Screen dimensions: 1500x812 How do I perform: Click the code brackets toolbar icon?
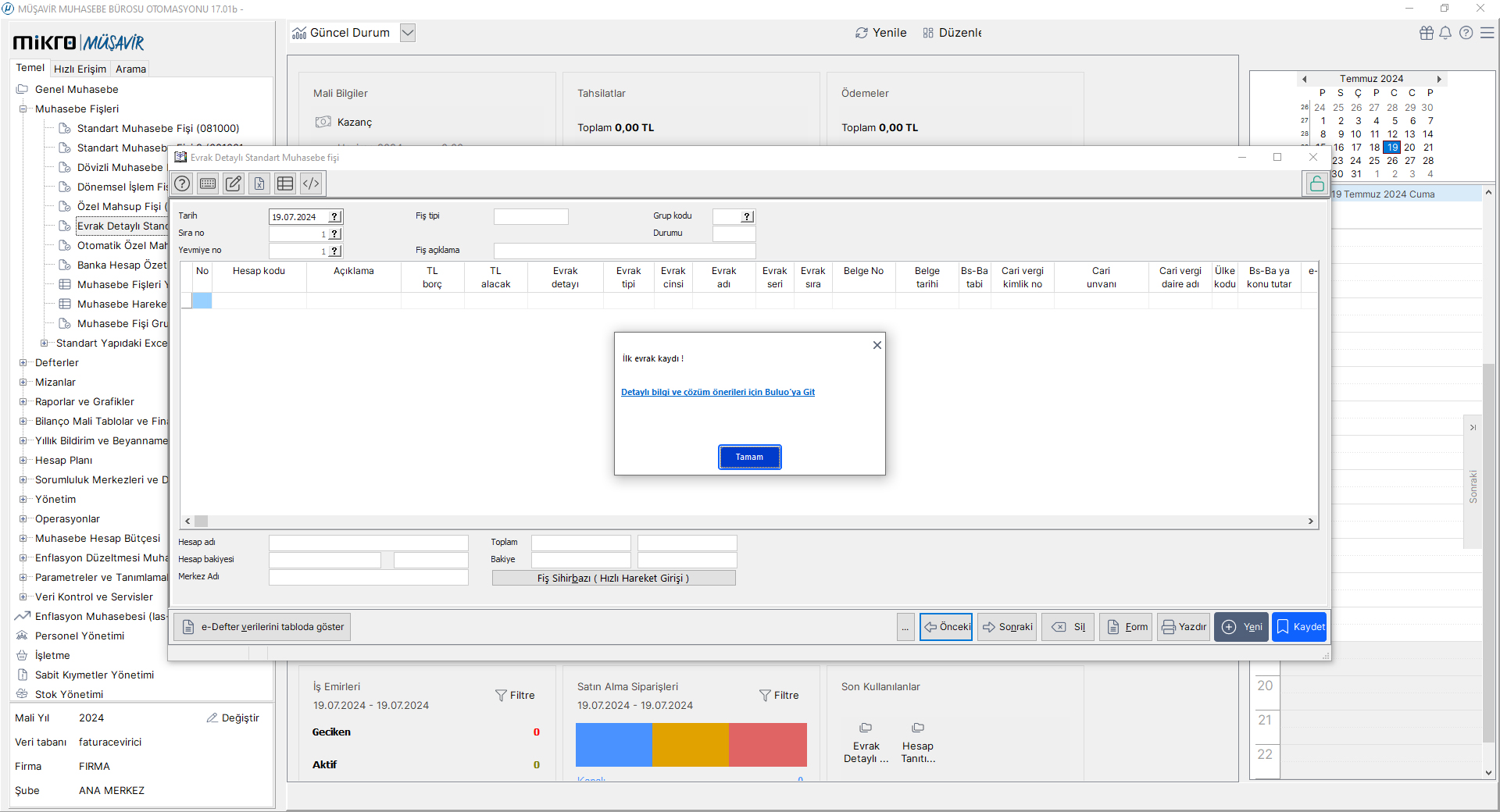pyautogui.click(x=311, y=183)
